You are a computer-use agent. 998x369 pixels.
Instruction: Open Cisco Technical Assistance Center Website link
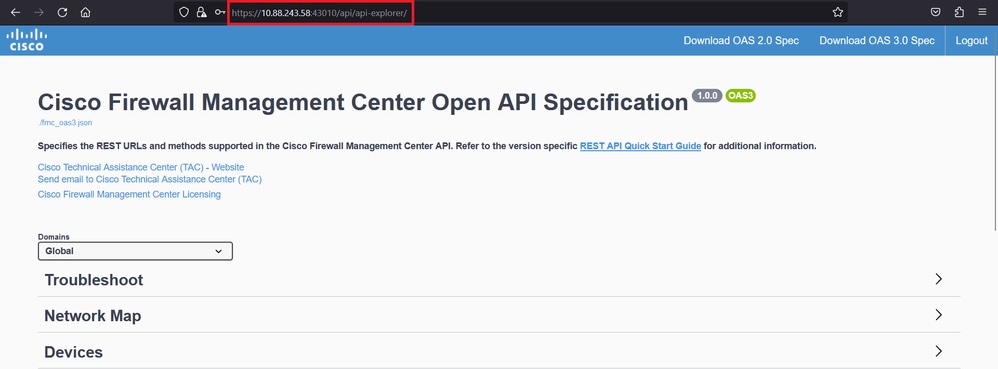tap(141, 167)
